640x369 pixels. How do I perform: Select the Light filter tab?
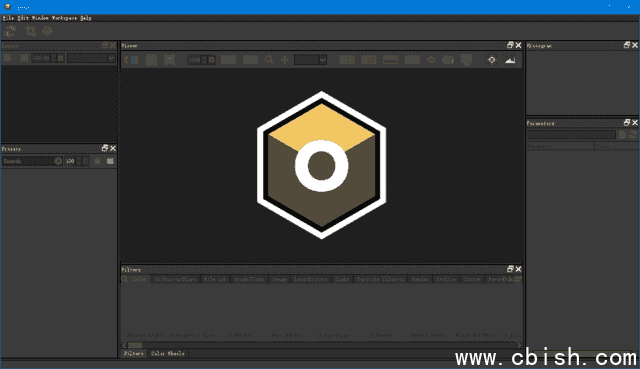tap(342, 279)
